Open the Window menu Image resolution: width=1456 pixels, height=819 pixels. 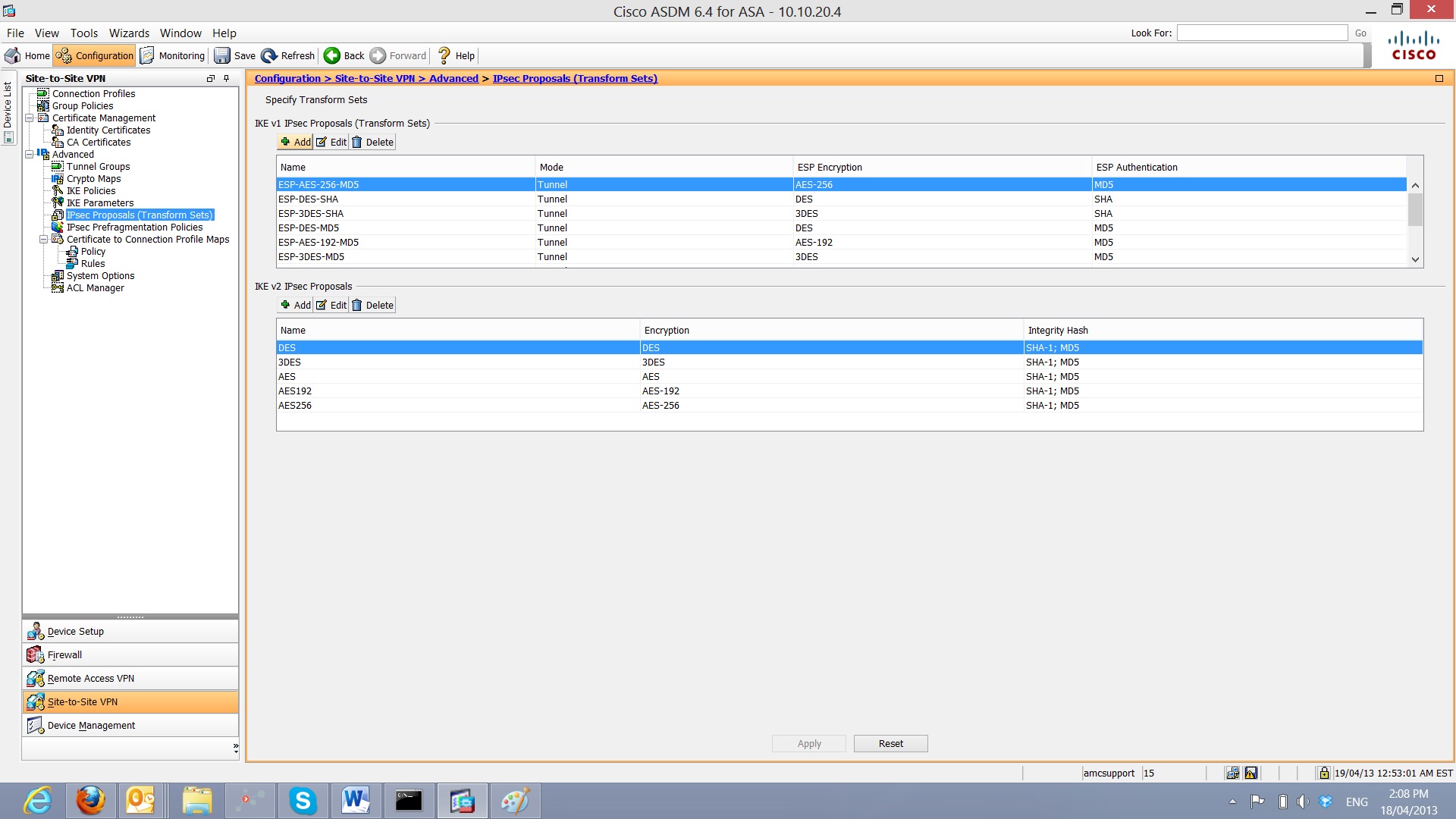180,33
